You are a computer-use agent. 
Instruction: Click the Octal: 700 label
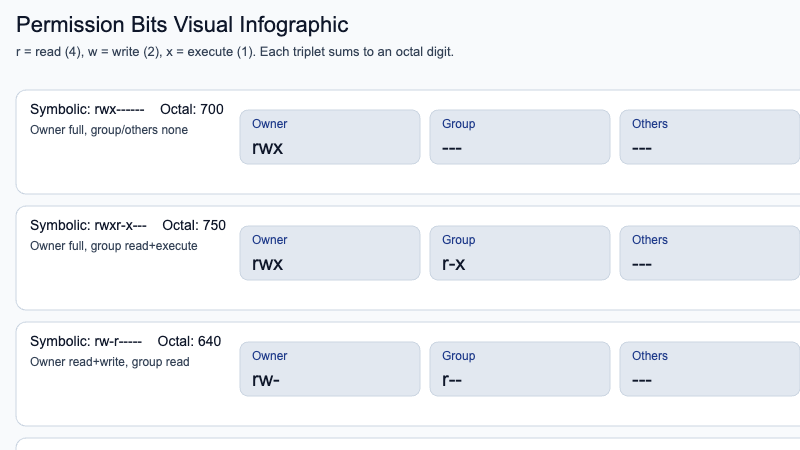(192, 109)
